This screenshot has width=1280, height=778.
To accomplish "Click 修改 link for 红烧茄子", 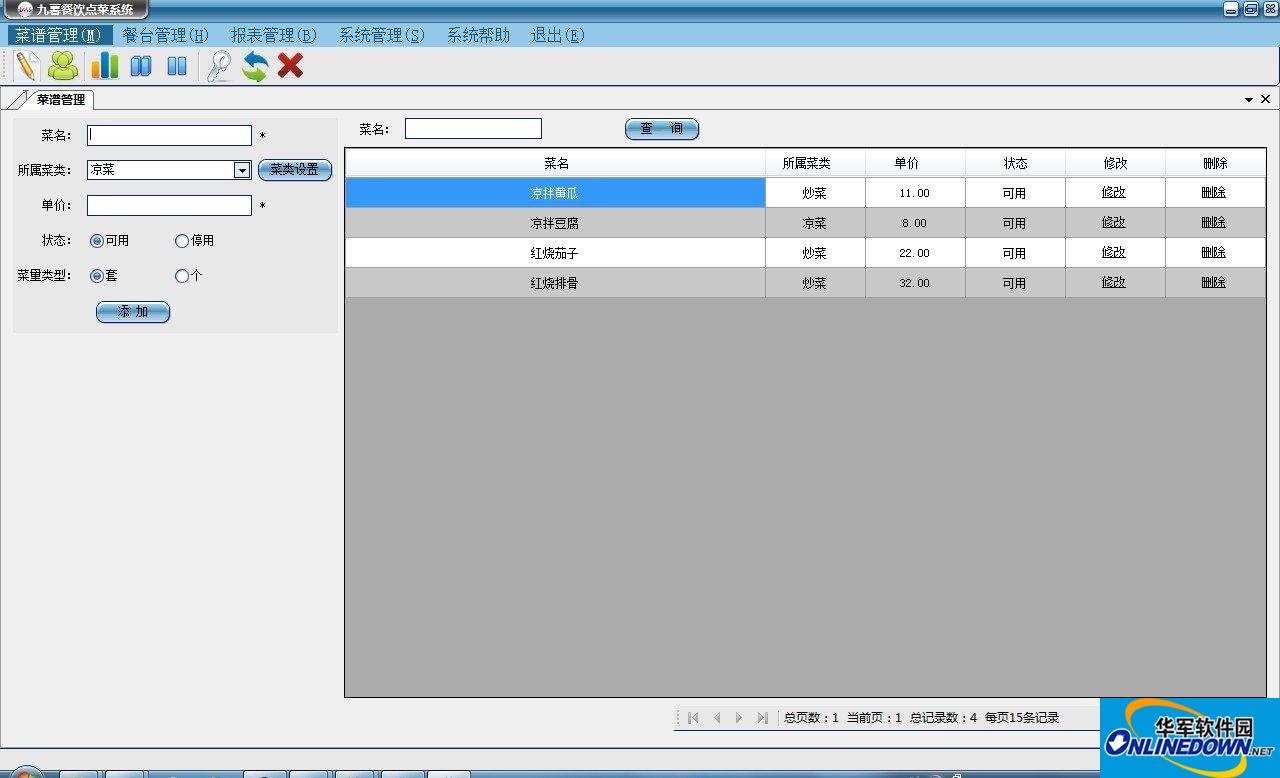I will pyautogui.click(x=1114, y=252).
